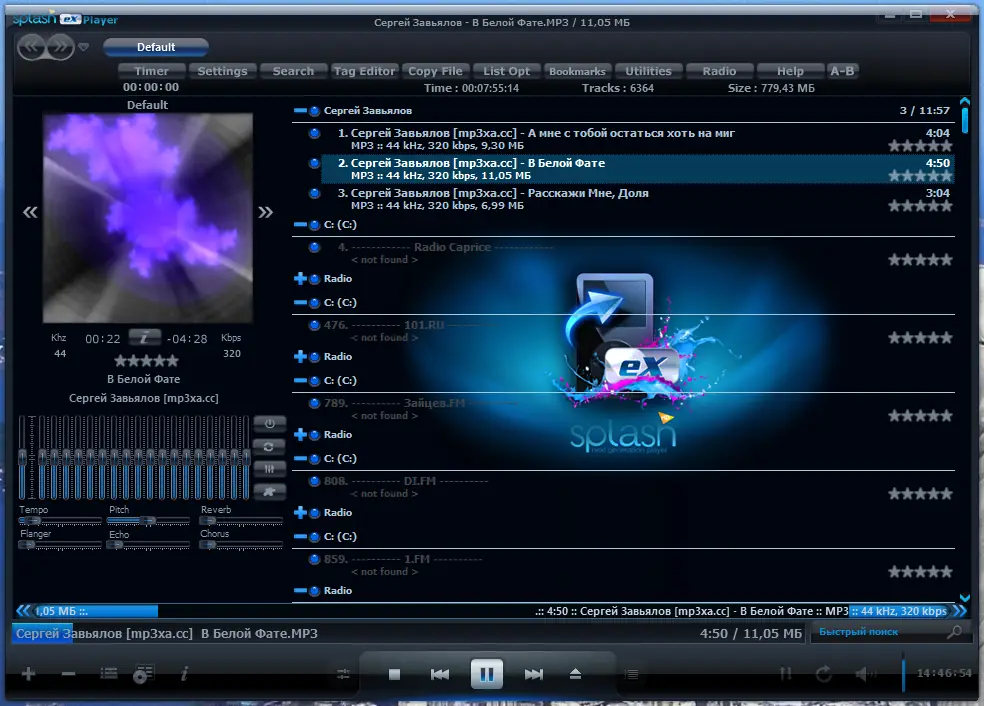Click the disc library icon in bottom toolbar

coord(143,674)
